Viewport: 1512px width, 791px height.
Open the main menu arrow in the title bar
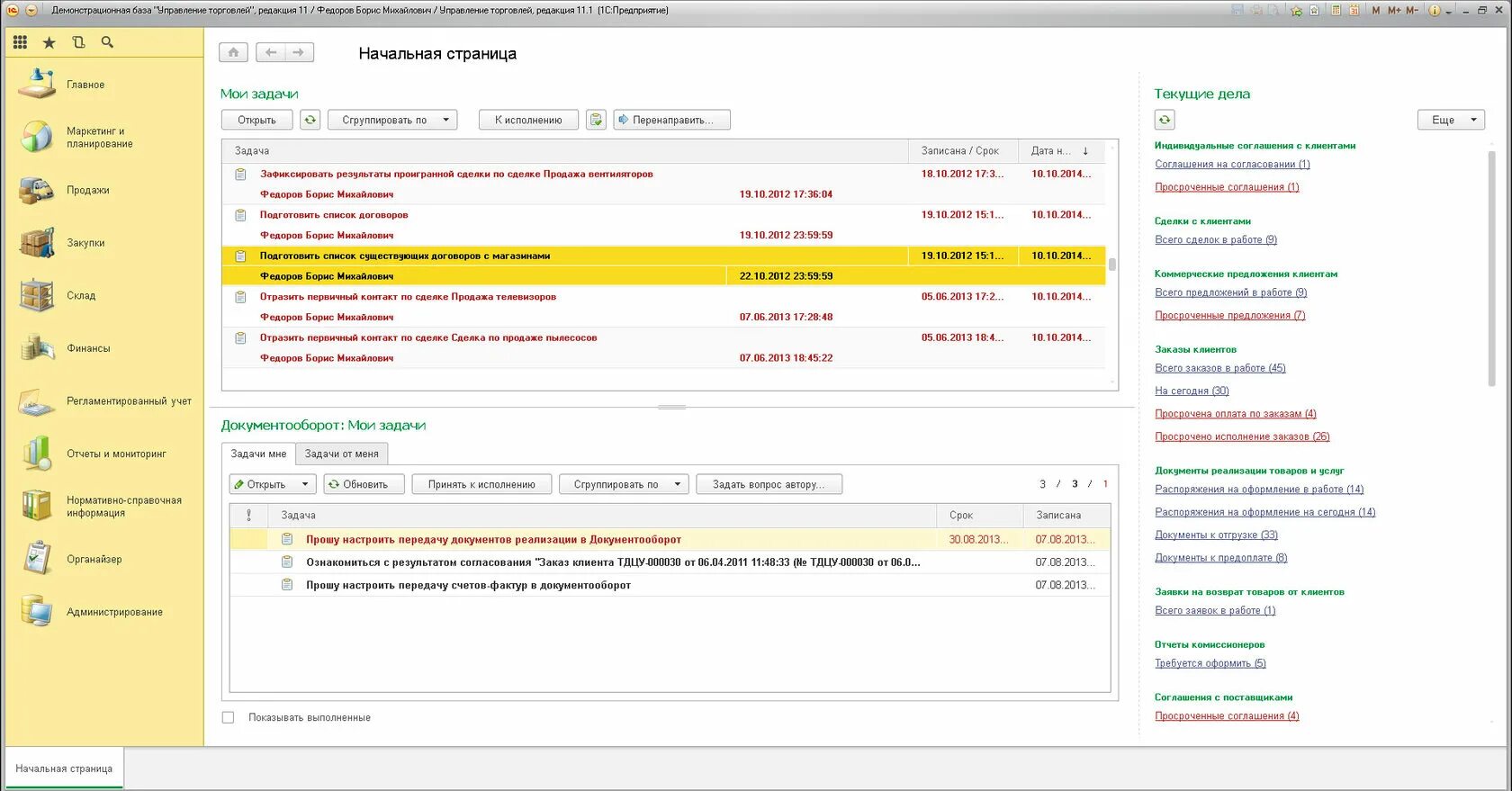[x=31, y=11]
